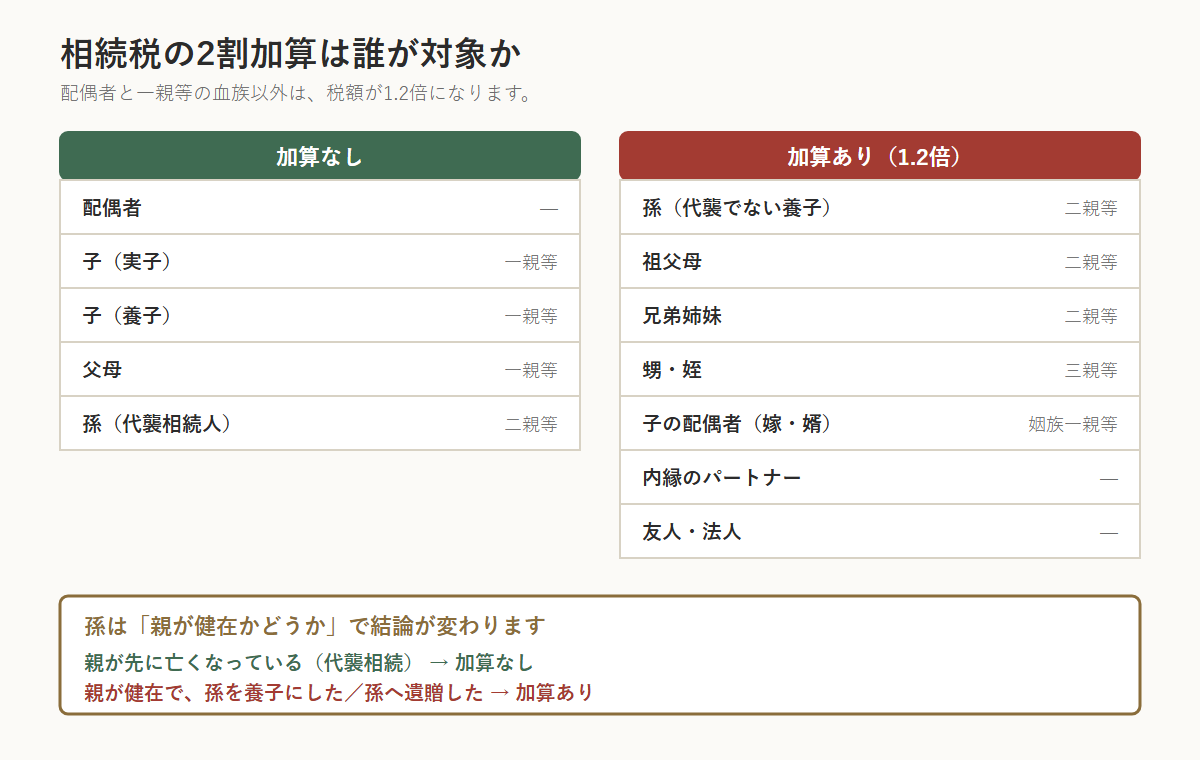Screen dimensions: 1200x760
Task: Click the dash in the 友人・法人 row
Action: pyautogui.click(x=1109, y=533)
